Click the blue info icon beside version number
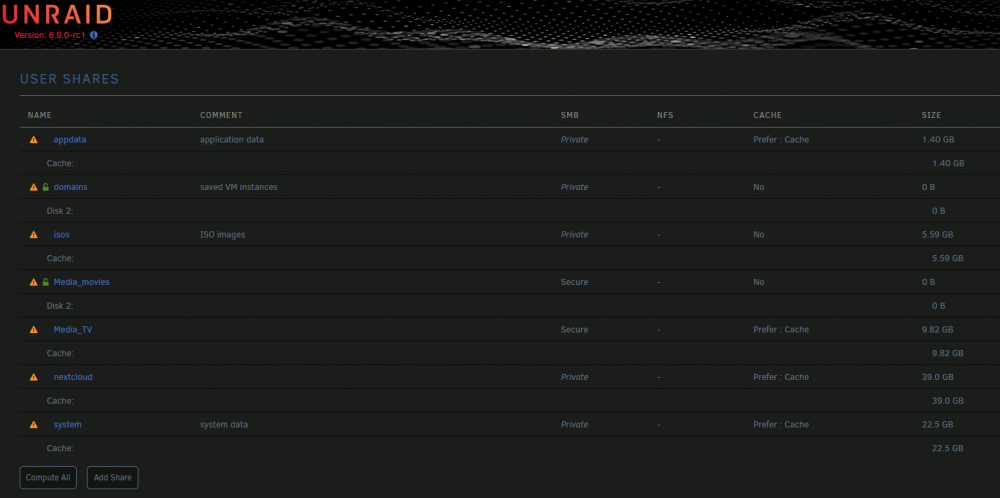The image size is (1000, 498). click(94, 35)
